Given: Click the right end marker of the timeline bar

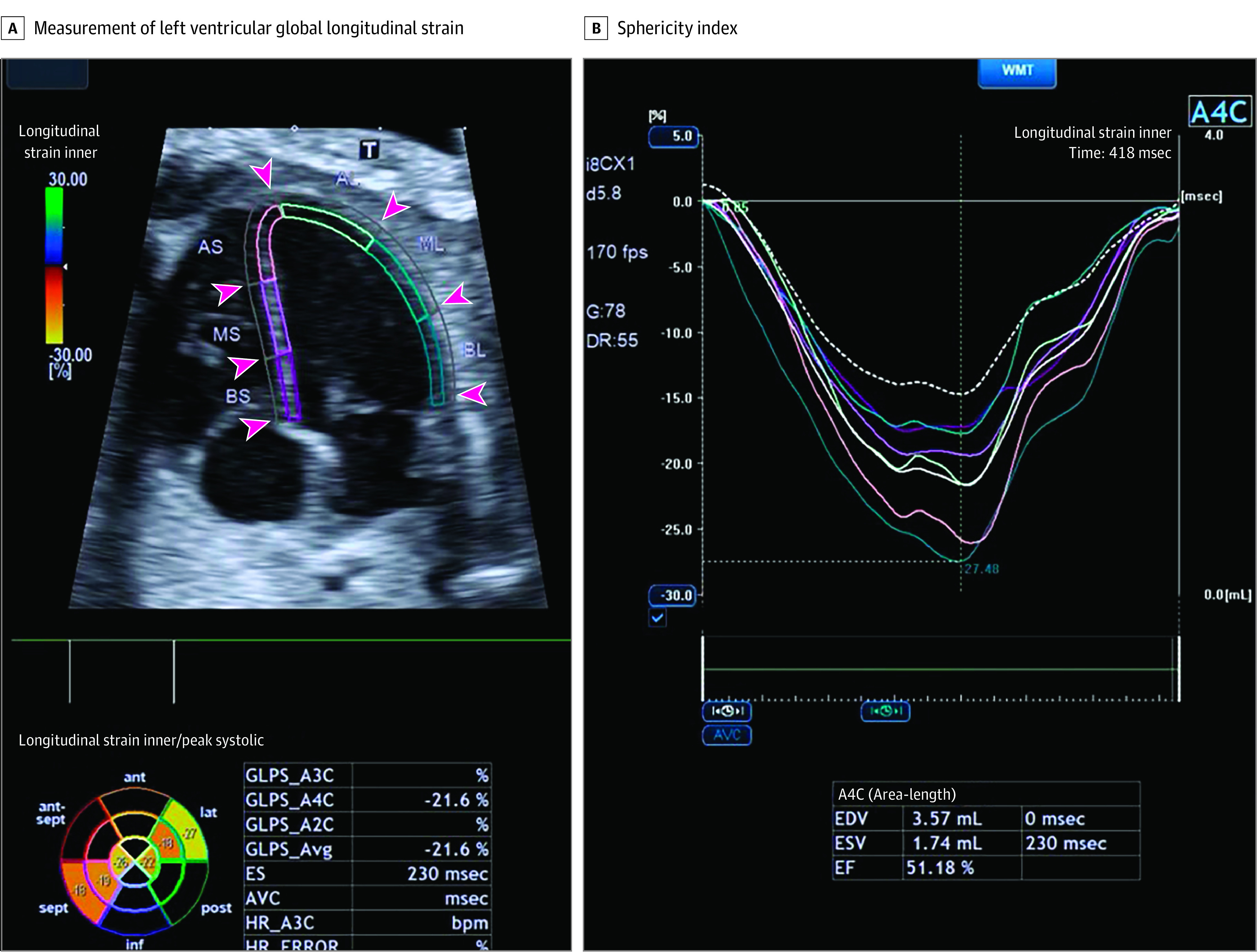Looking at the screenshot, I should (x=1179, y=668).
